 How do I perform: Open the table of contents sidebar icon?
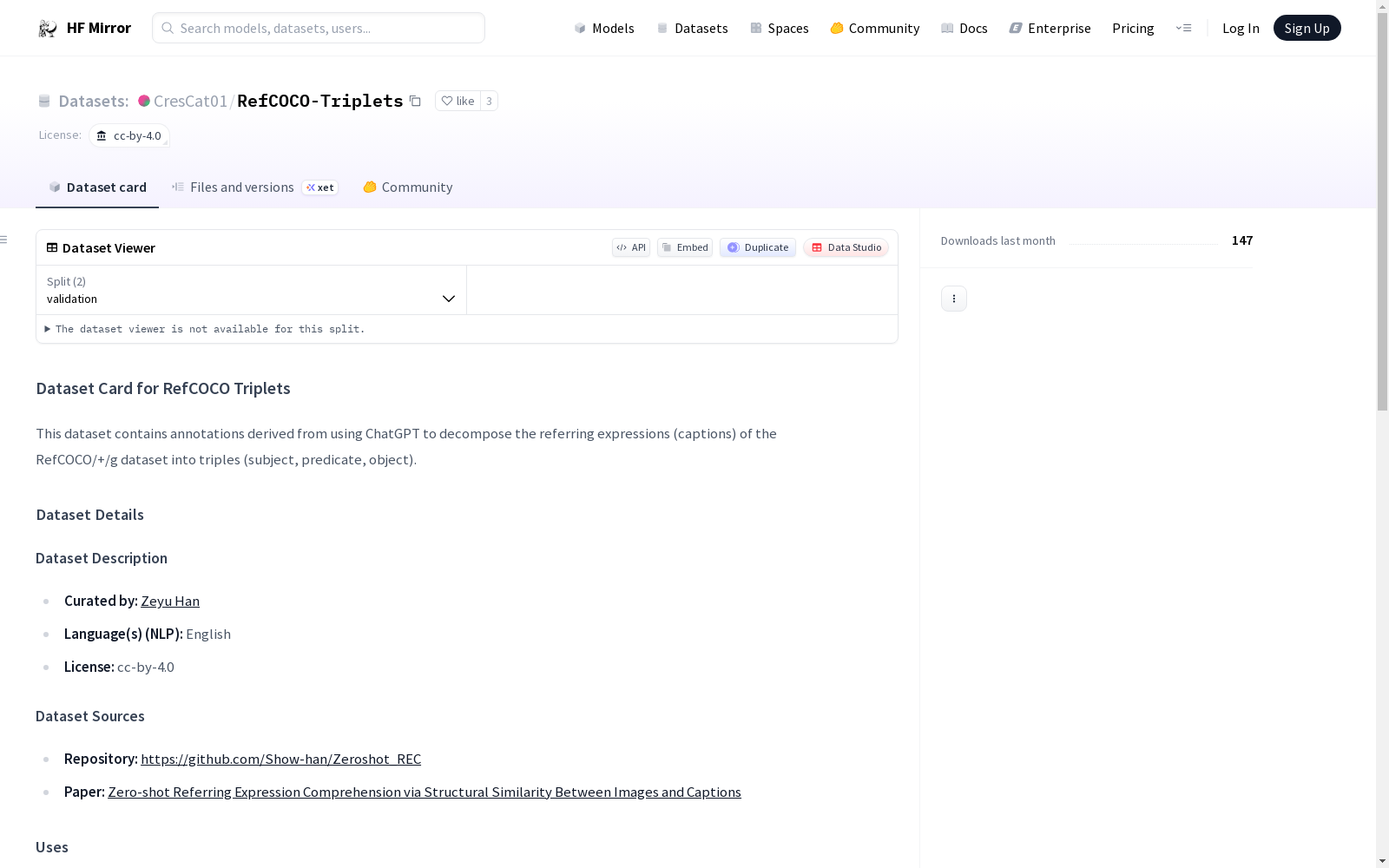[4, 240]
